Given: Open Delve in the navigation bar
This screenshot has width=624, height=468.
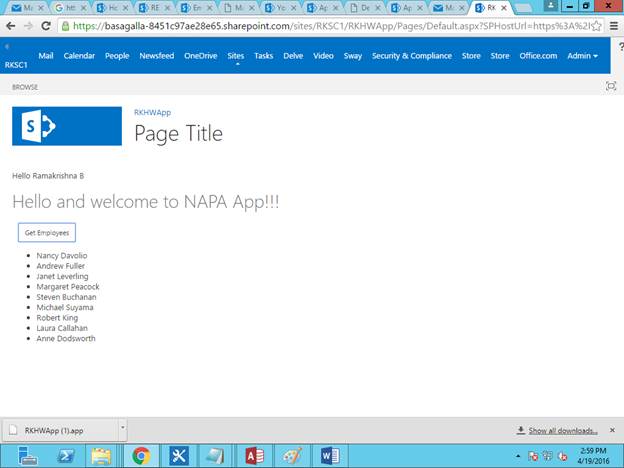Looking at the screenshot, I should click(293, 56).
